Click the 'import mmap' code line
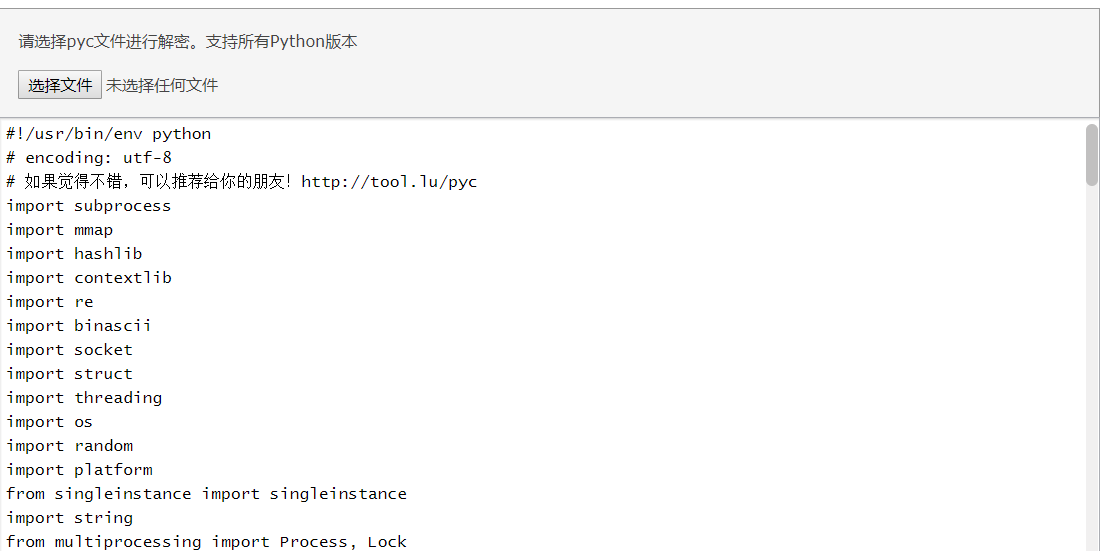 click(59, 230)
